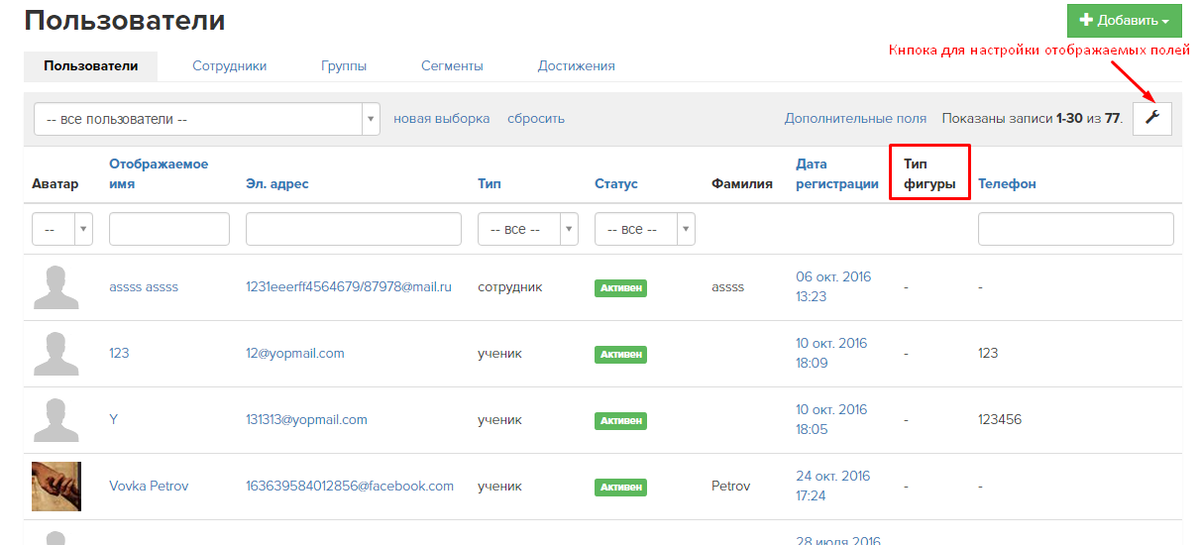Focus the email address filter field
The width and height of the screenshot is (1199, 545).
pyautogui.click(x=354, y=229)
